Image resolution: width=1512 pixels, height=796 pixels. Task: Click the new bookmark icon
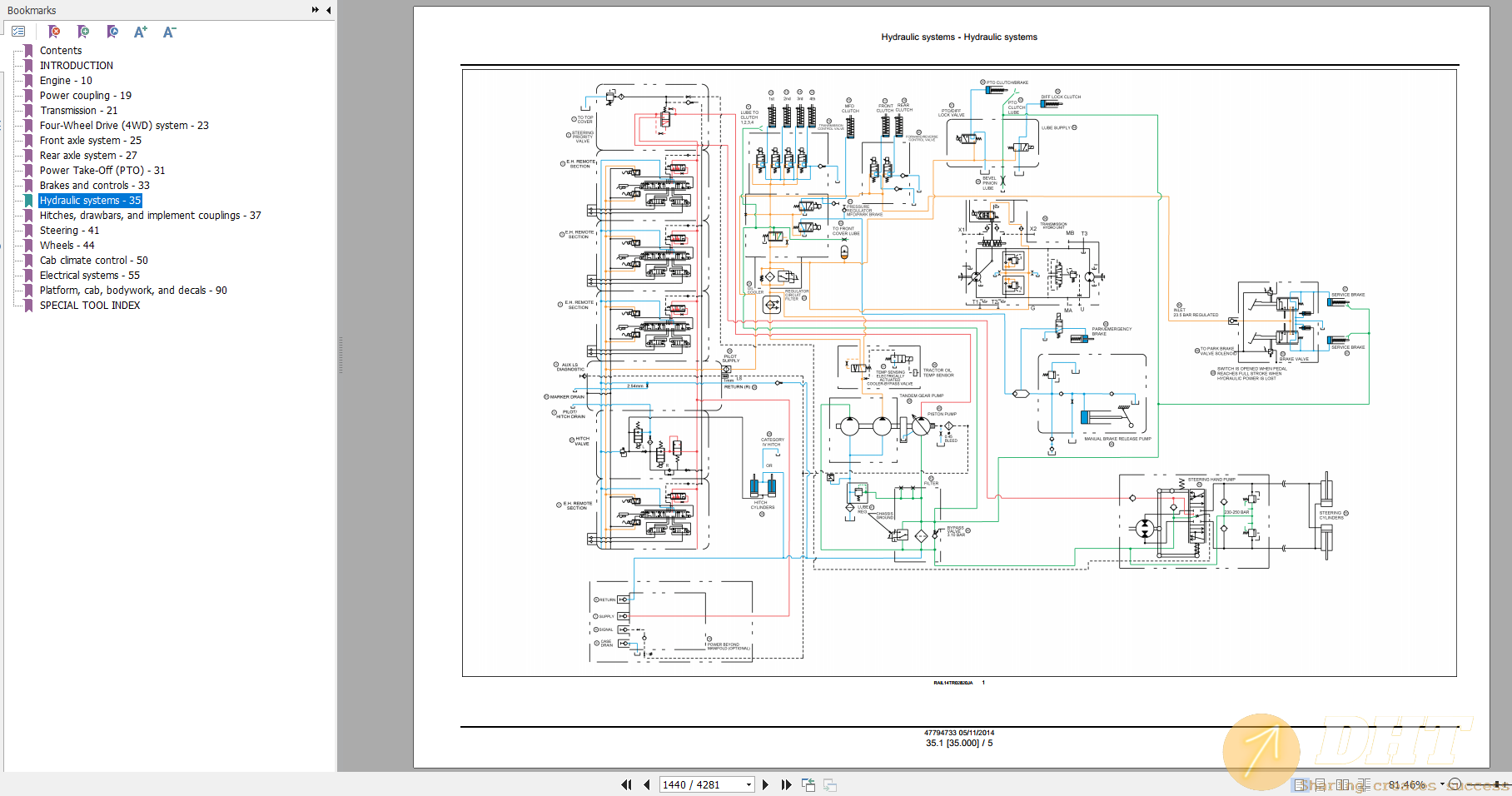pos(82,31)
